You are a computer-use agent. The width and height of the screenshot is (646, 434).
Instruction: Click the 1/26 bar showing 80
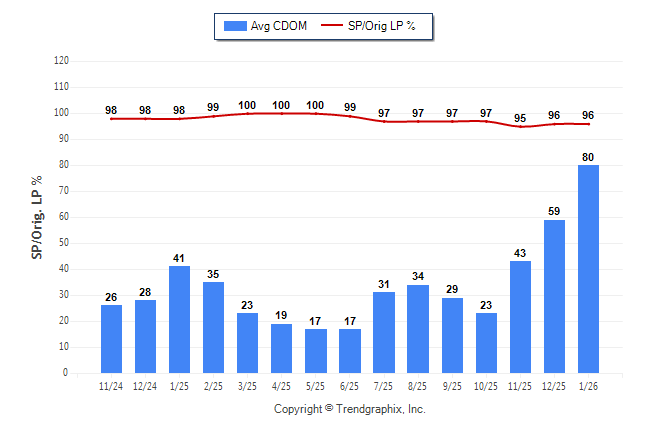588,269
